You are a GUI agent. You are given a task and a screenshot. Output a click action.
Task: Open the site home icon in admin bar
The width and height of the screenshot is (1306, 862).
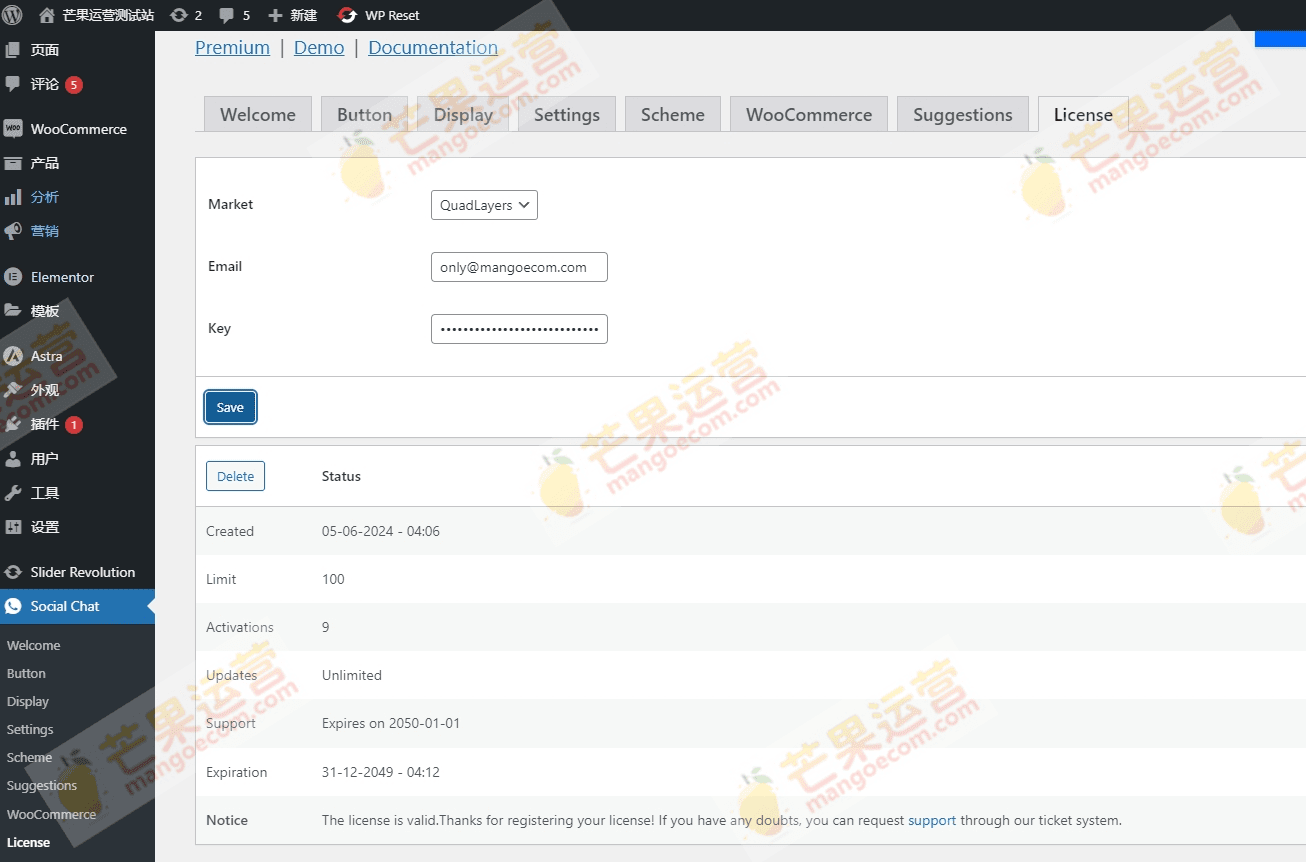[x=47, y=15]
